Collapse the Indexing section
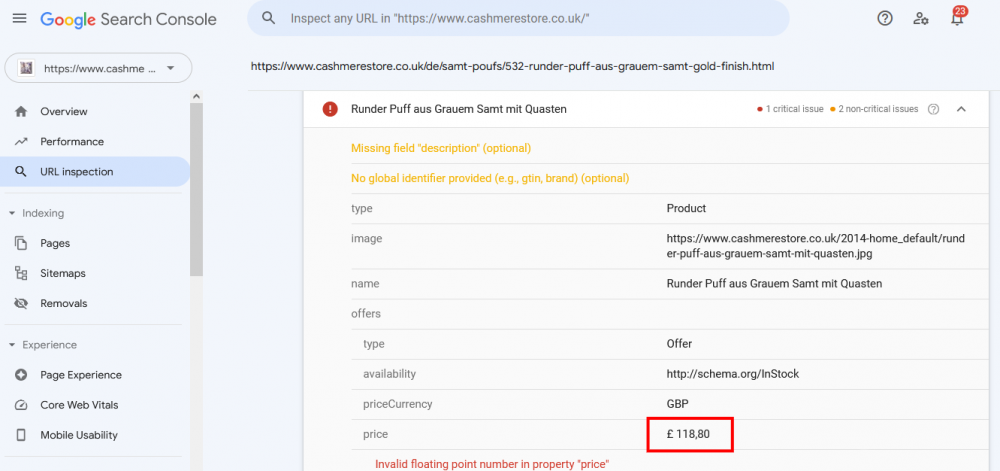 (x=12, y=214)
